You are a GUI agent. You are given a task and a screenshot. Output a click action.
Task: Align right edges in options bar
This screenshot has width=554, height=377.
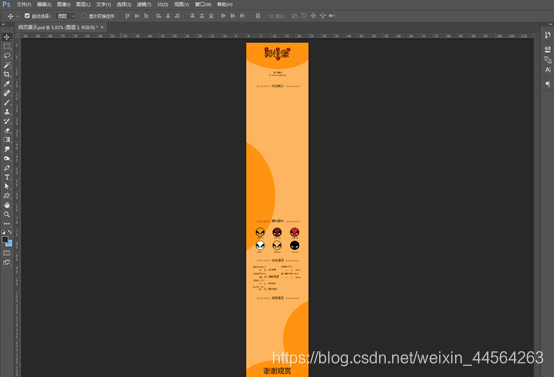(x=177, y=16)
